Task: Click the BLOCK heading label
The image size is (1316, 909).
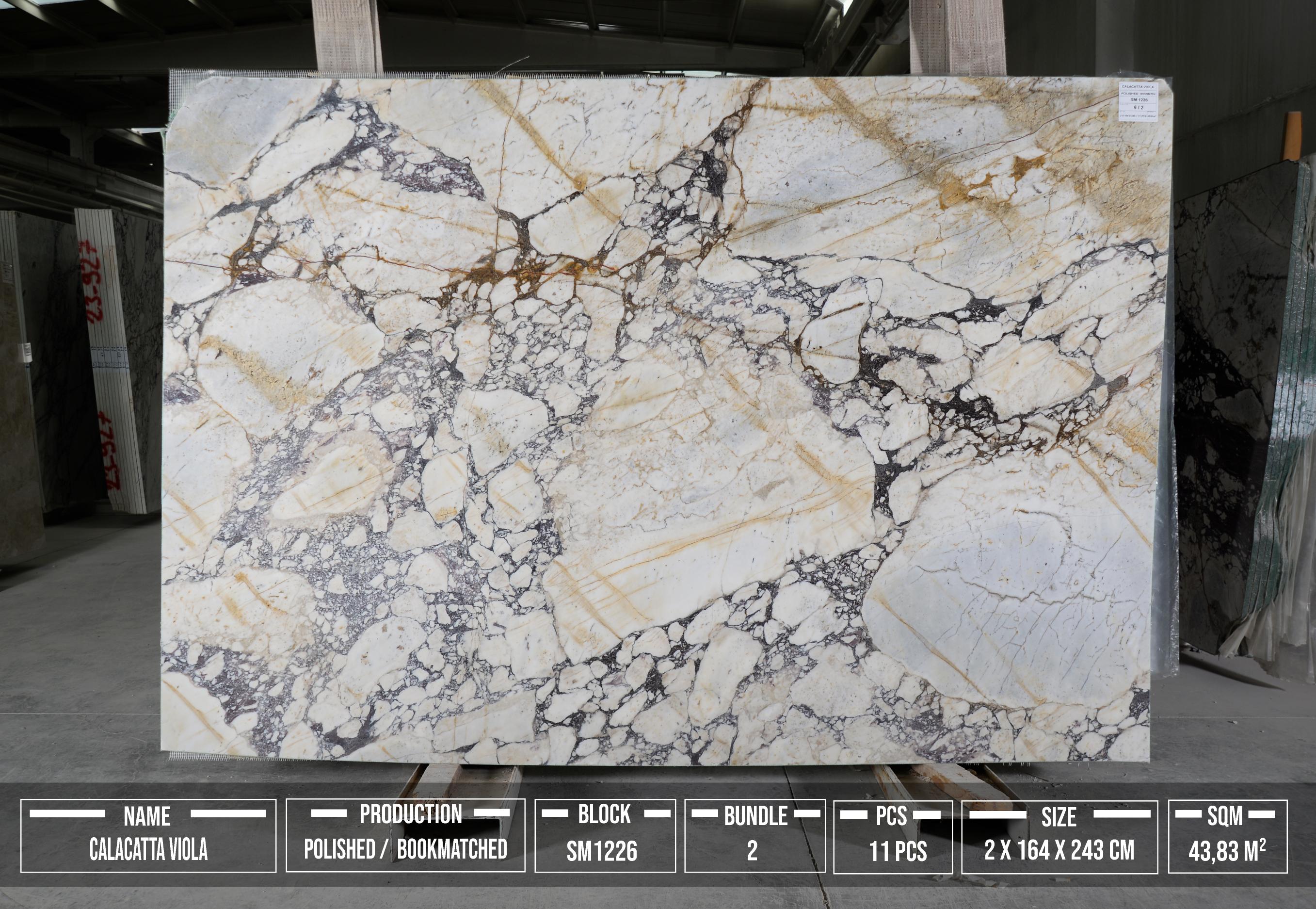Action: (604, 814)
